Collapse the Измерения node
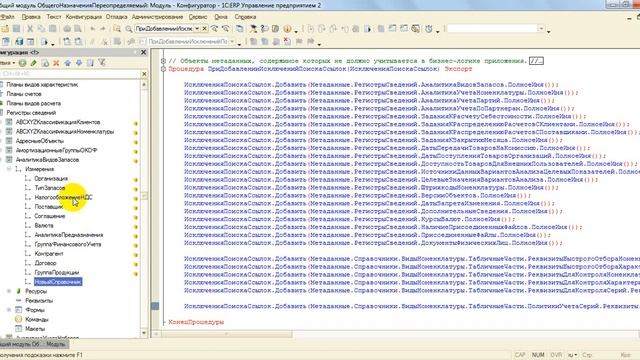This screenshot has width=640, height=360. (x=9, y=169)
